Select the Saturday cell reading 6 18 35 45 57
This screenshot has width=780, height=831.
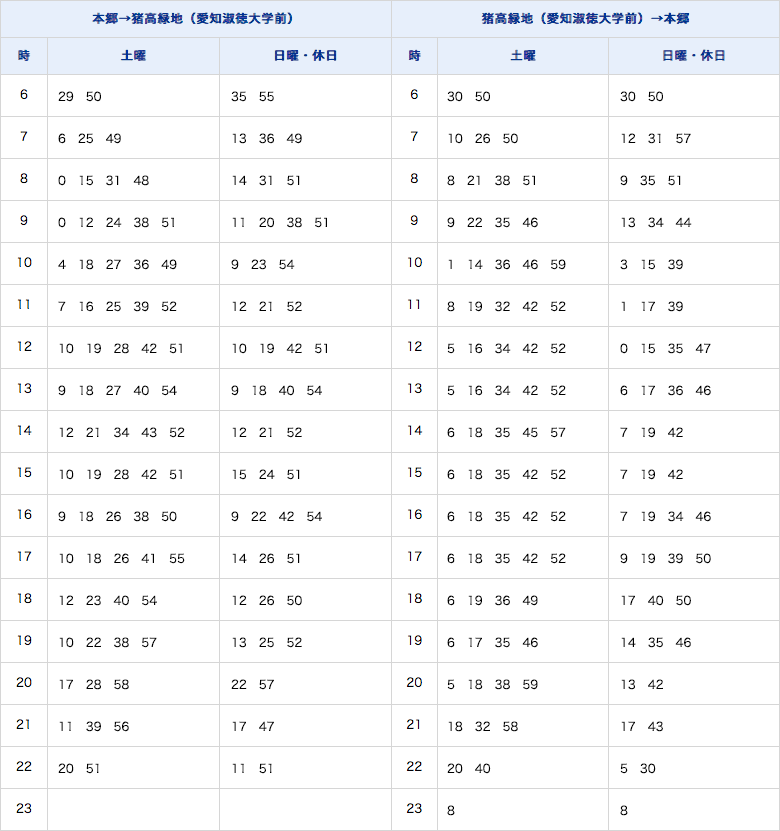click(x=523, y=433)
